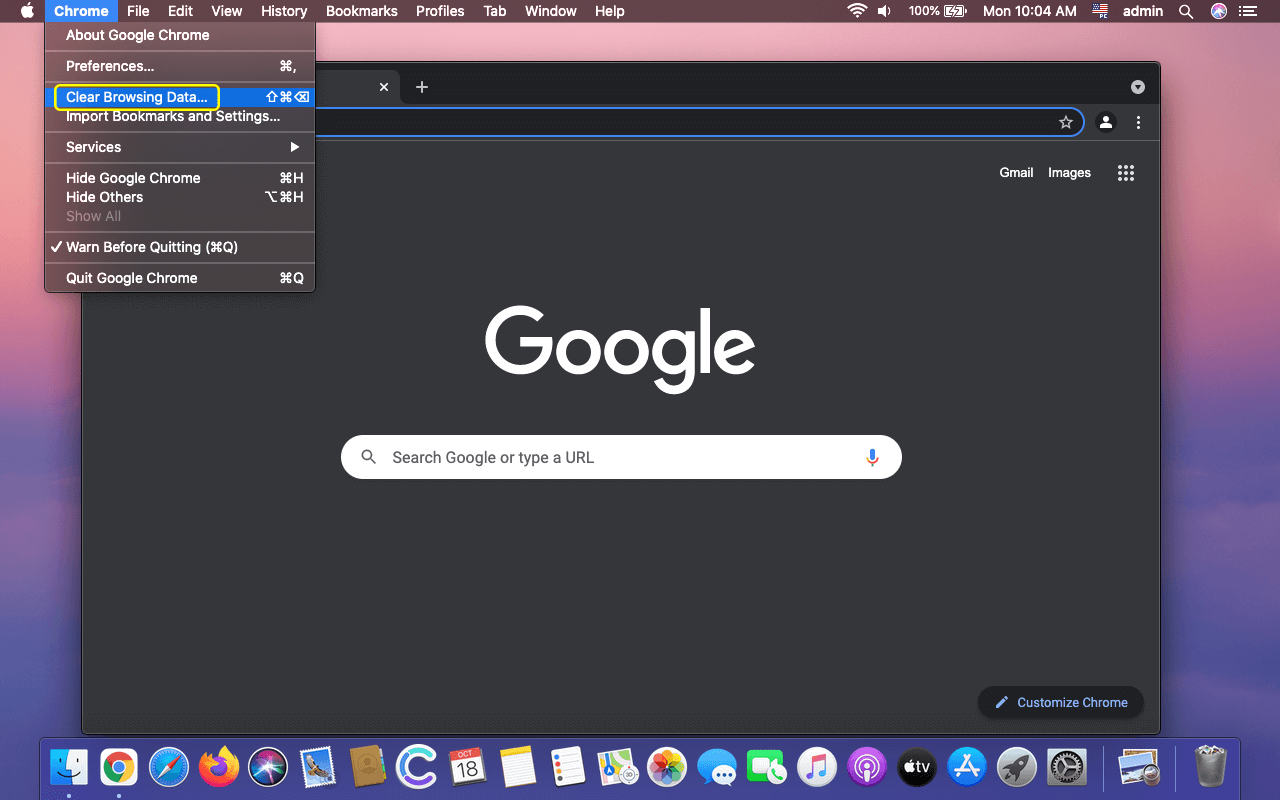Open Spotlight search from the menu bar
The height and width of the screenshot is (800, 1280).
click(1185, 11)
